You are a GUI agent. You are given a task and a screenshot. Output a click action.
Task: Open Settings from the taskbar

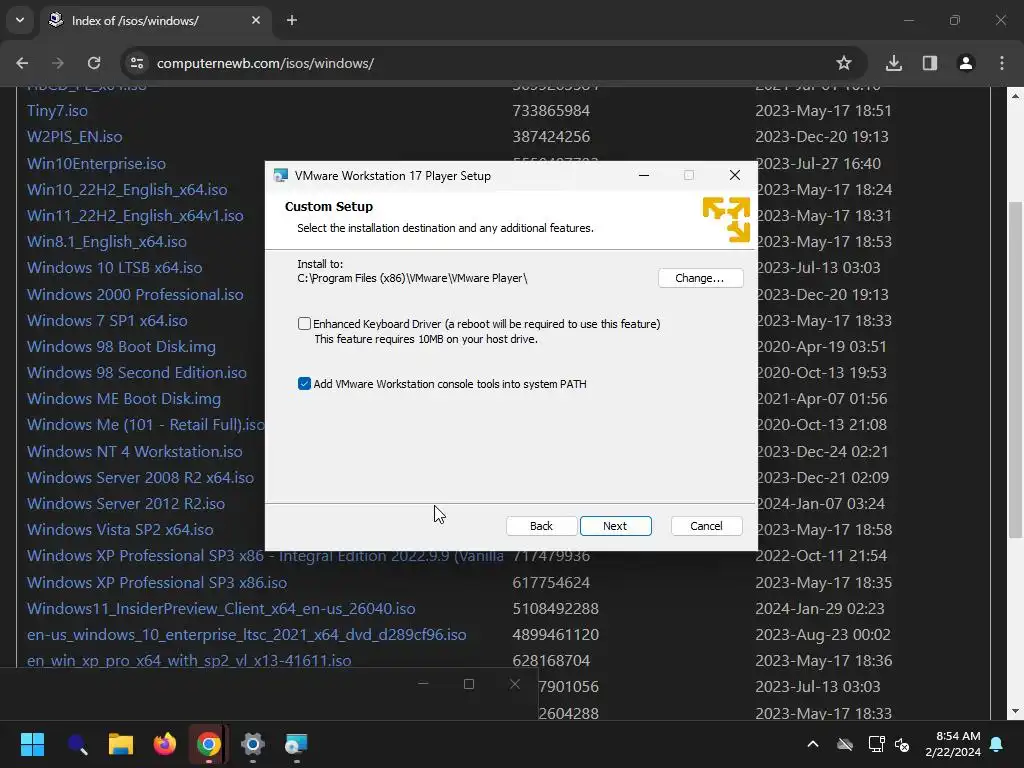(x=252, y=744)
